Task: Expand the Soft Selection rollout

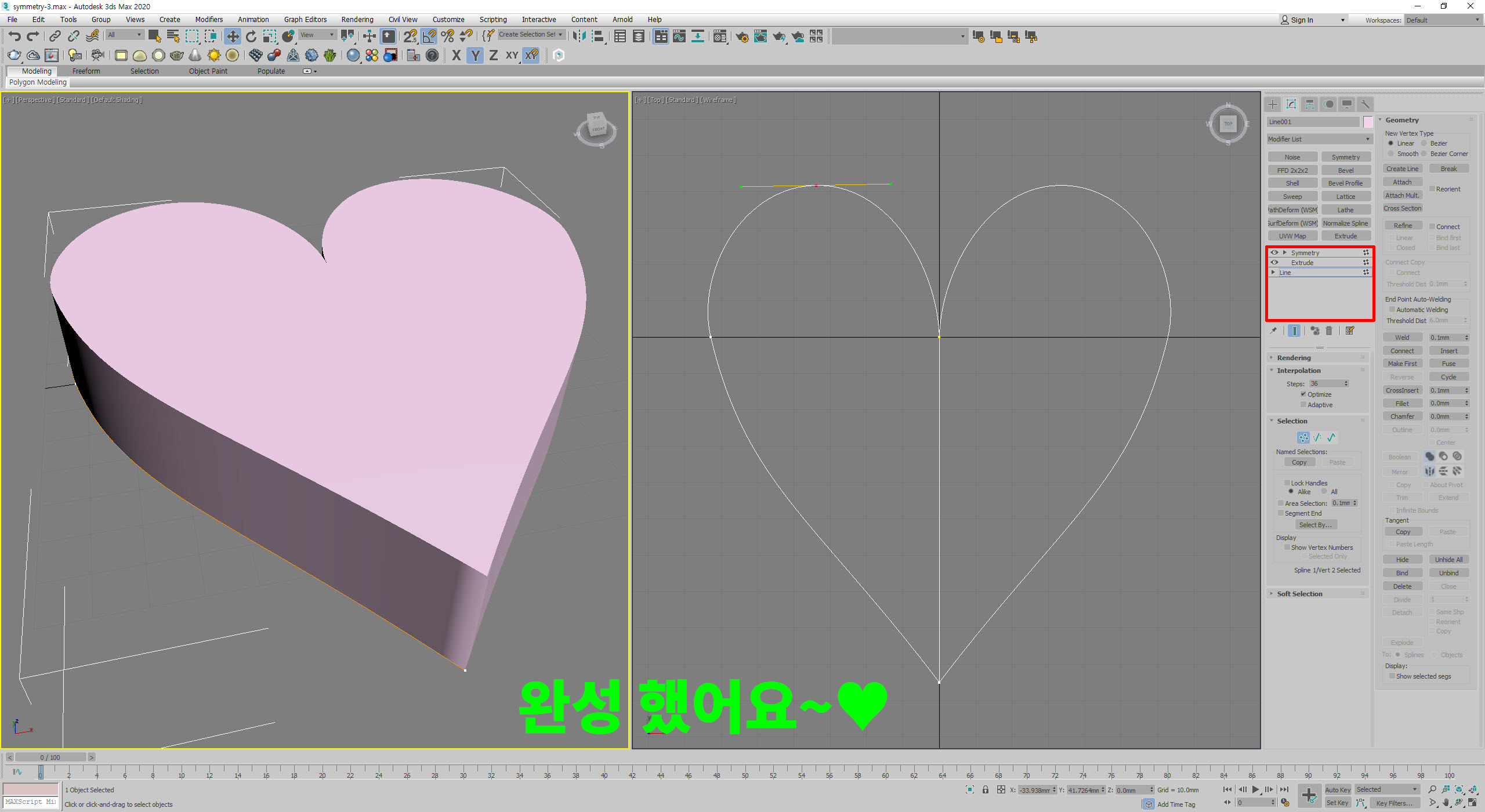Action: (1299, 594)
